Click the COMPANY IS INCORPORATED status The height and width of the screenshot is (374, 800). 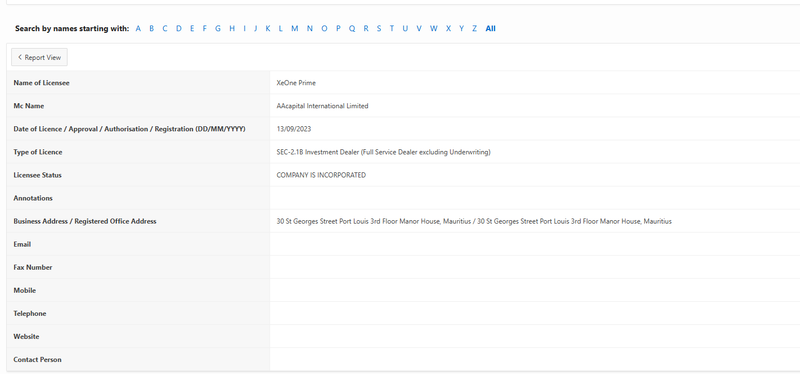tap(321, 175)
